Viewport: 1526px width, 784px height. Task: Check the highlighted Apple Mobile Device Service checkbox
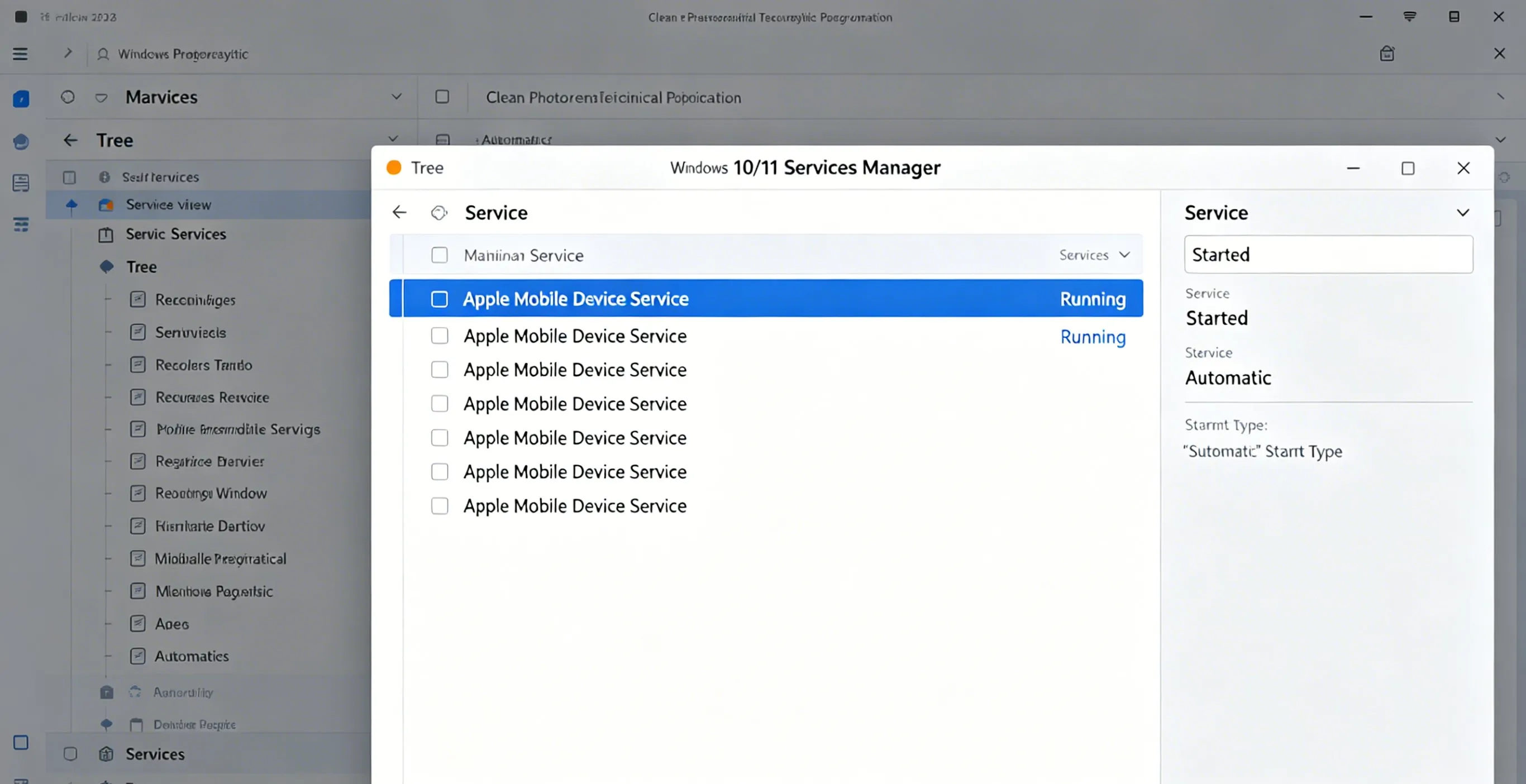click(x=440, y=299)
